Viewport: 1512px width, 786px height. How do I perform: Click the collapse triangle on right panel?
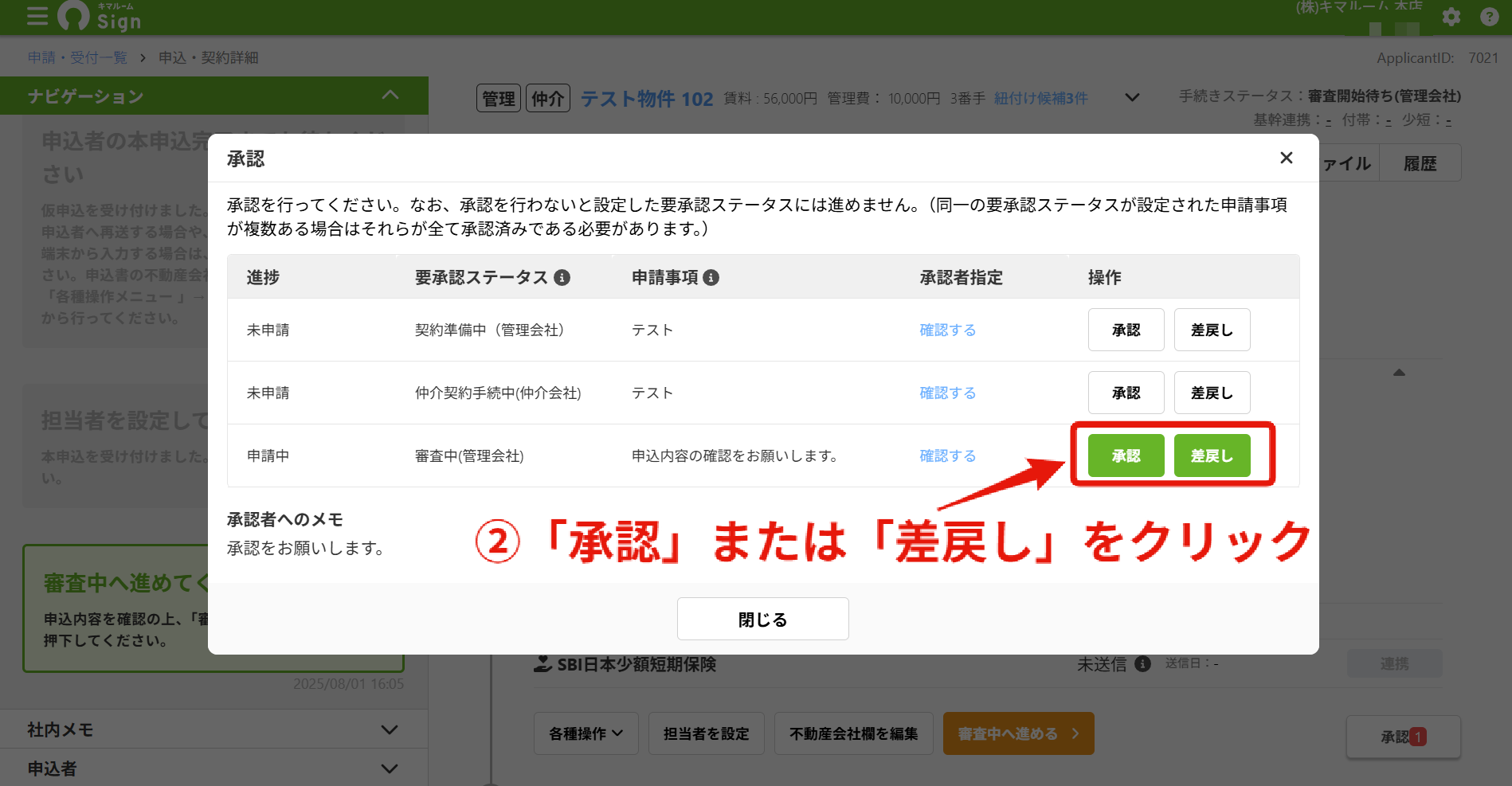tap(1399, 373)
